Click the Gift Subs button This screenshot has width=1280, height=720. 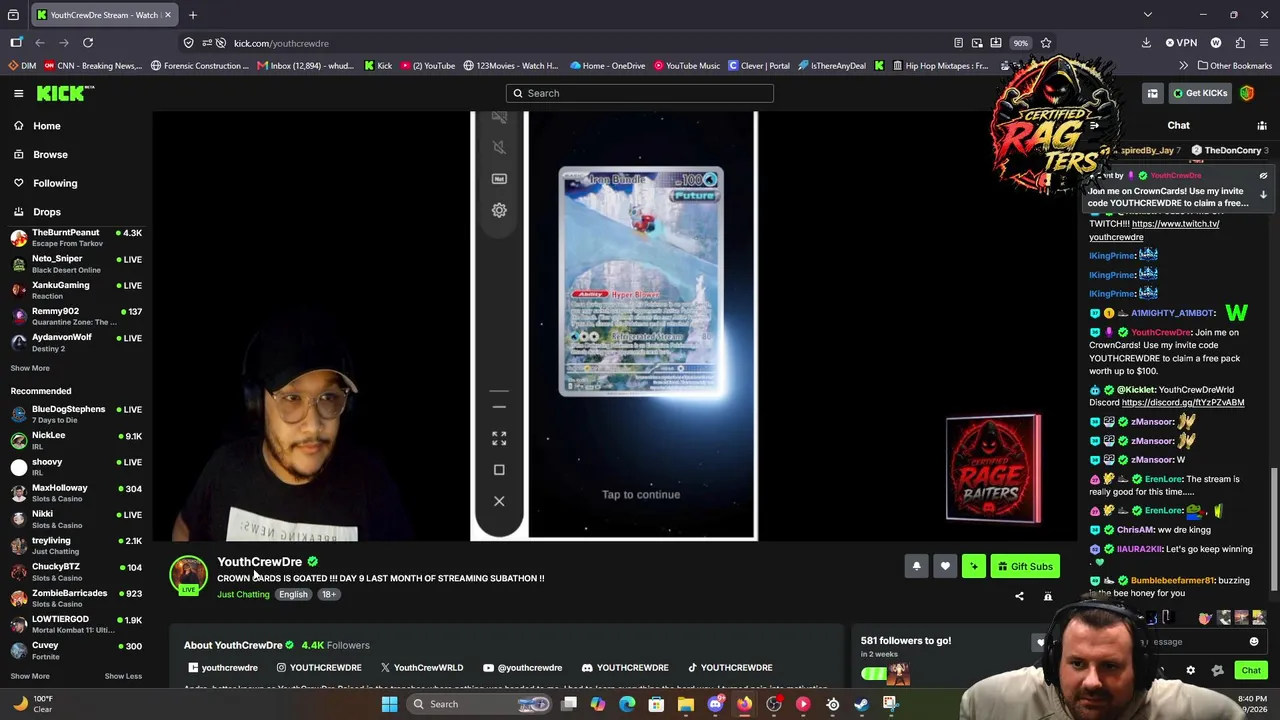[x=1025, y=567]
